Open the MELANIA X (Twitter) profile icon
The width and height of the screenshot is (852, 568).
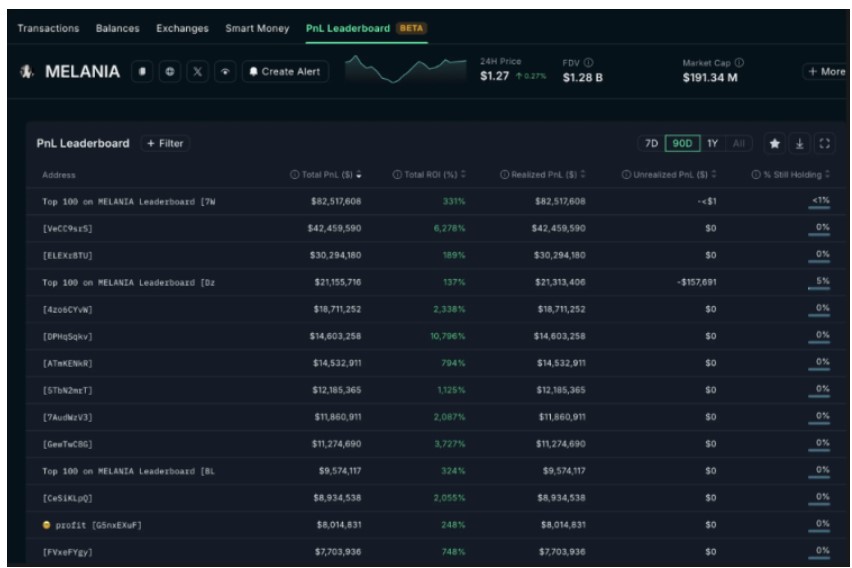(x=197, y=71)
